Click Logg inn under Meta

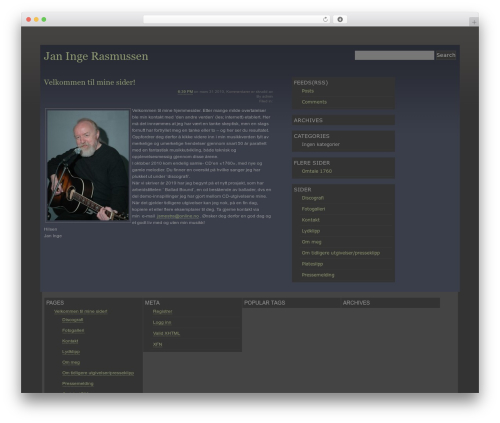click(x=162, y=322)
